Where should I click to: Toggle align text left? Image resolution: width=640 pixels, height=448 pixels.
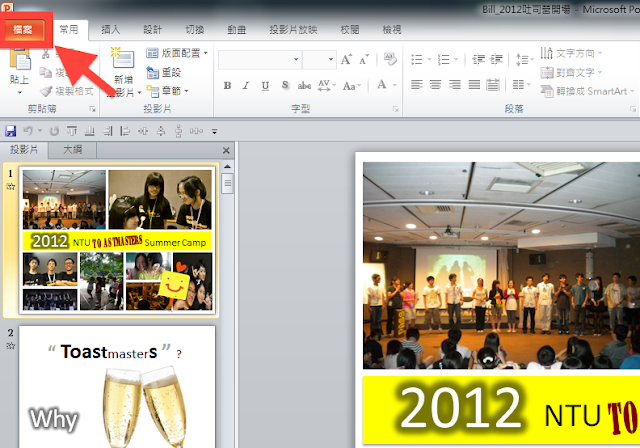(416, 85)
